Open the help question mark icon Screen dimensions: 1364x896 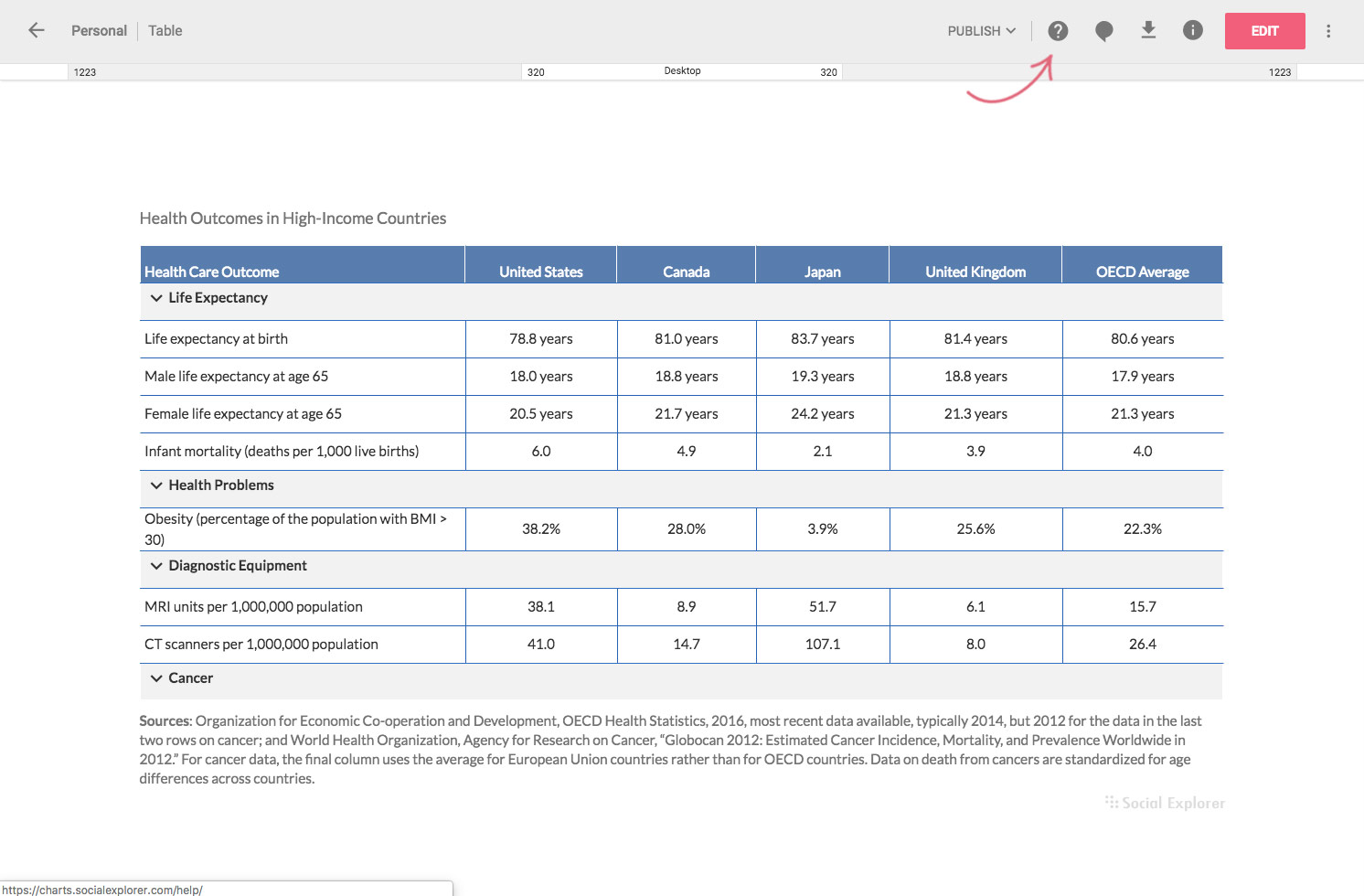pos(1058,31)
